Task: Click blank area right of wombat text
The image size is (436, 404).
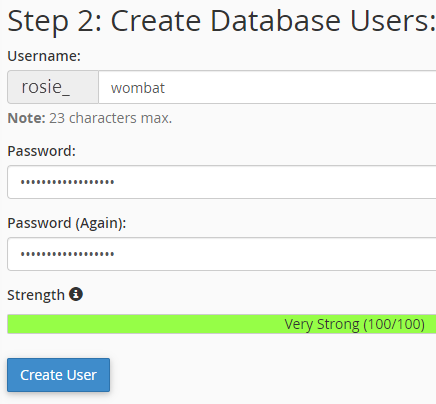Action: click(300, 87)
